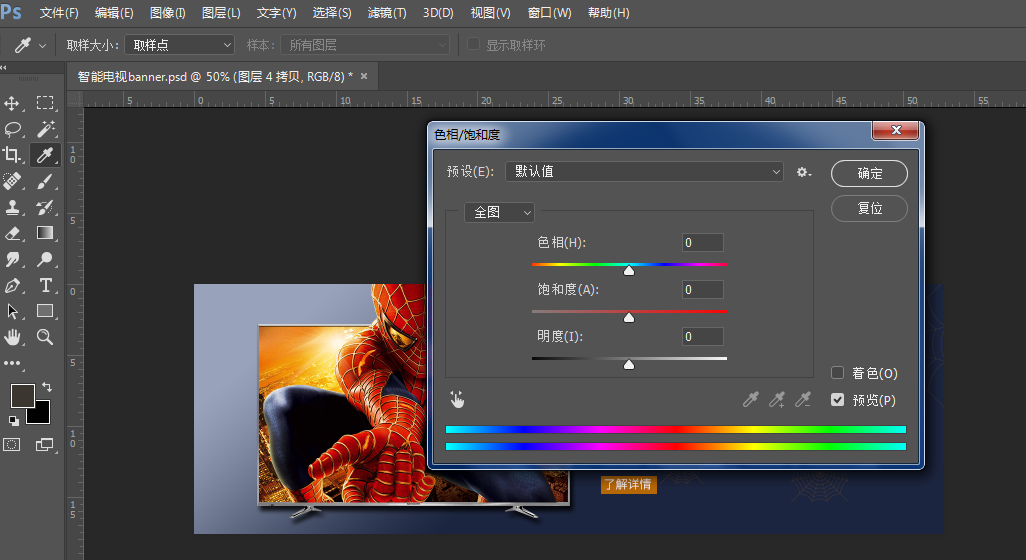Select the Eyedropper tool in toolbox
Image resolution: width=1026 pixels, height=560 pixels.
[x=44, y=155]
